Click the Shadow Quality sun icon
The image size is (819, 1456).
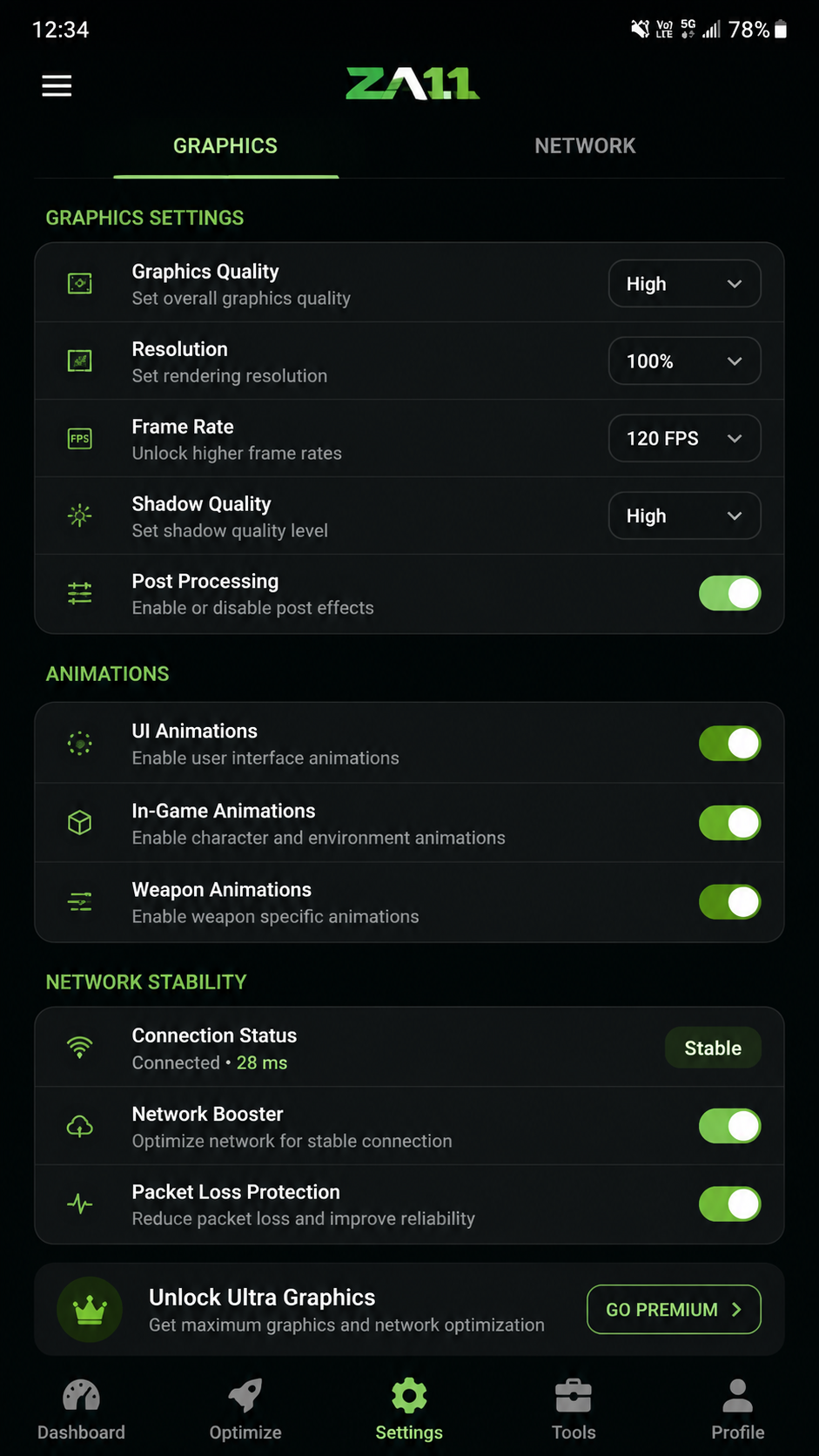coord(80,516)
